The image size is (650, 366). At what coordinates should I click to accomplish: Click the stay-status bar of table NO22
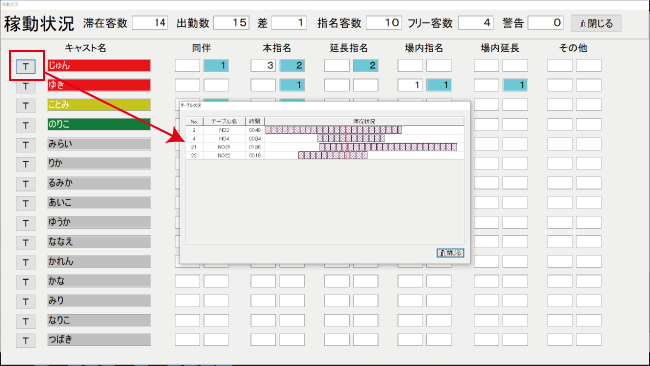(333, 155)
